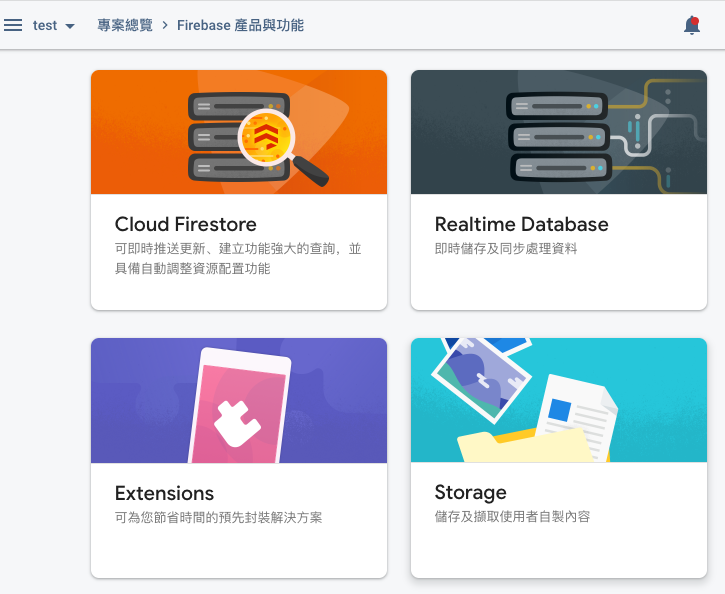The height and width of the screenshot is (594, 725).
Task: Go to 專案總覽 breadcrumb link
Action: (125, 25)
